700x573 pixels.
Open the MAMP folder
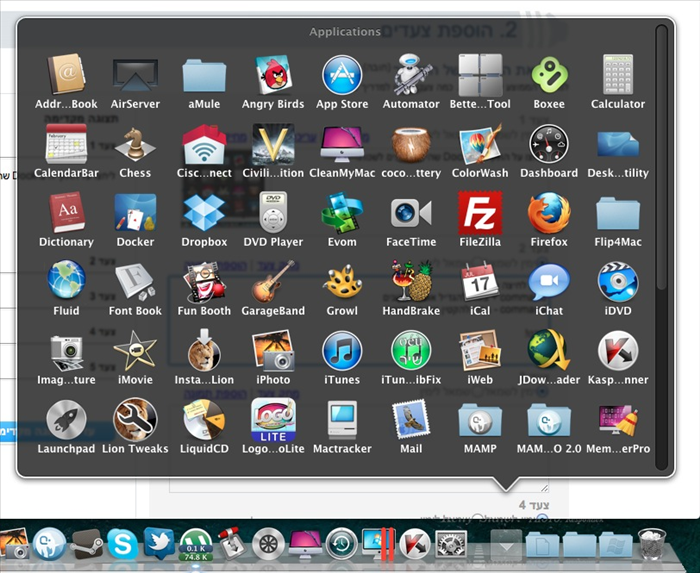(x=480, y=420)
